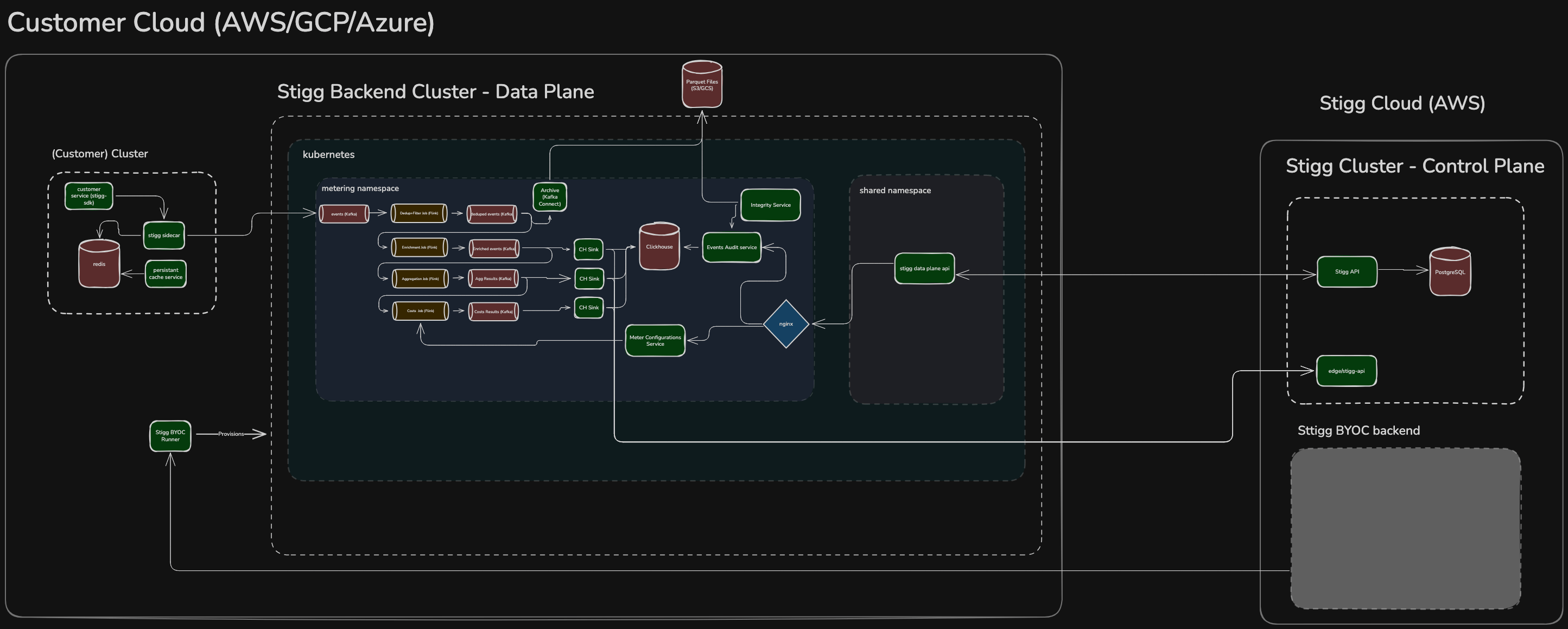Click the kubernetes label
1568x629 pixels.
(329, 155)
